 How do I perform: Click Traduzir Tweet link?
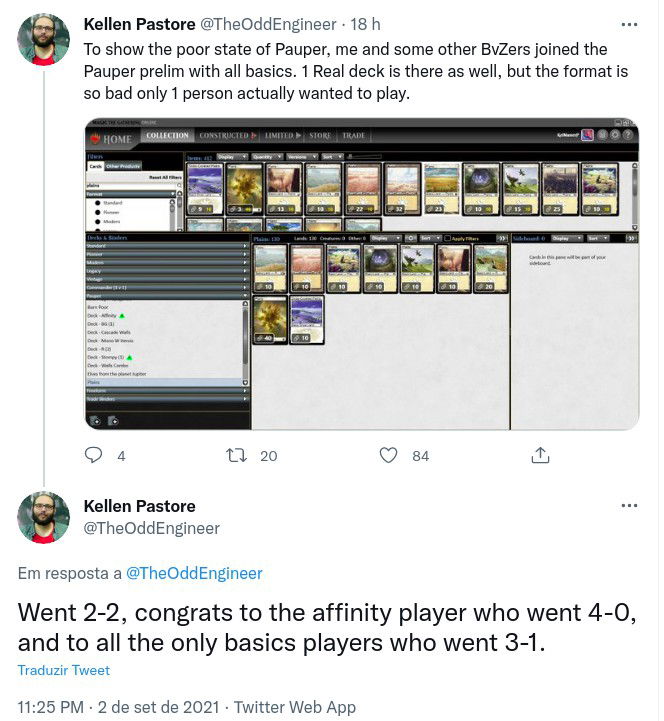pos(64,670)
